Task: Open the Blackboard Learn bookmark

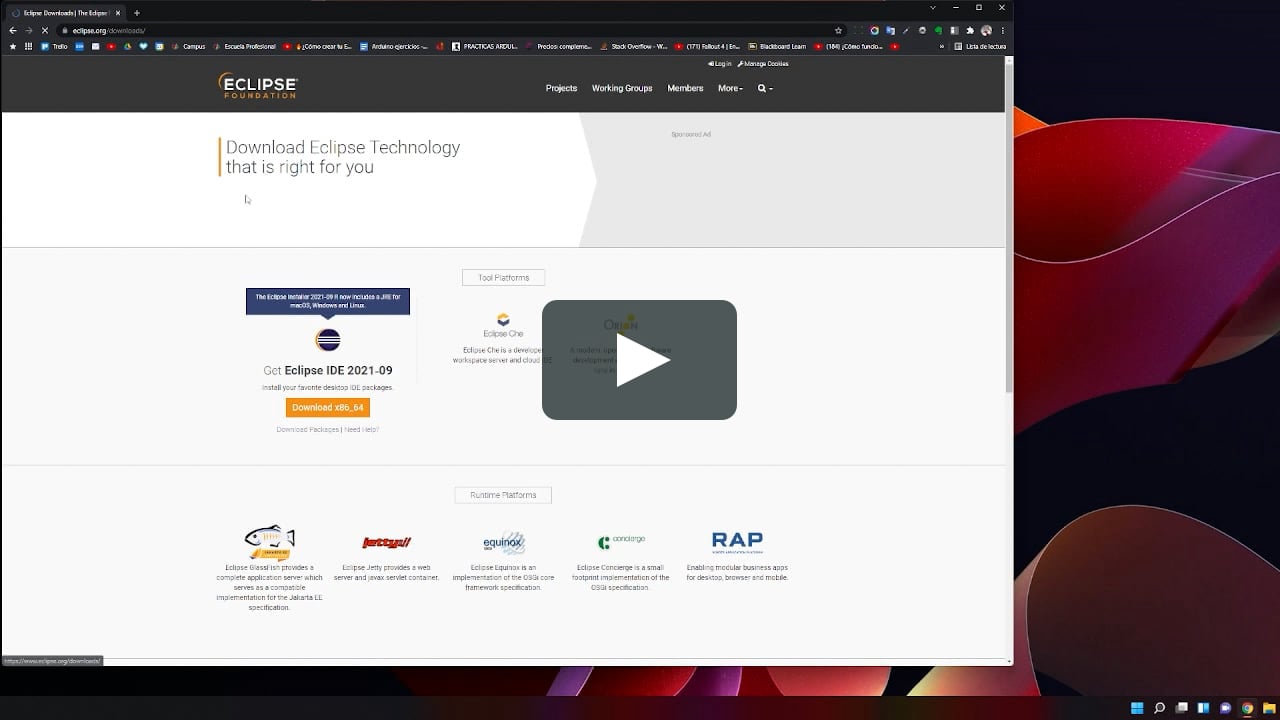Action: coord(777,47)
